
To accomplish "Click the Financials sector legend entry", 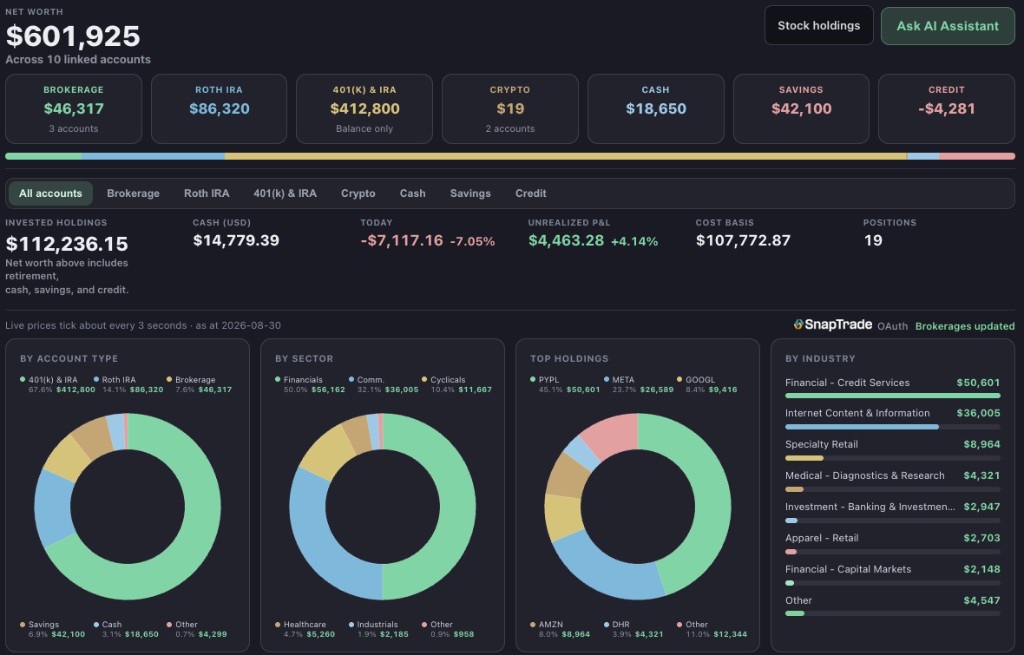I will 310,384.
